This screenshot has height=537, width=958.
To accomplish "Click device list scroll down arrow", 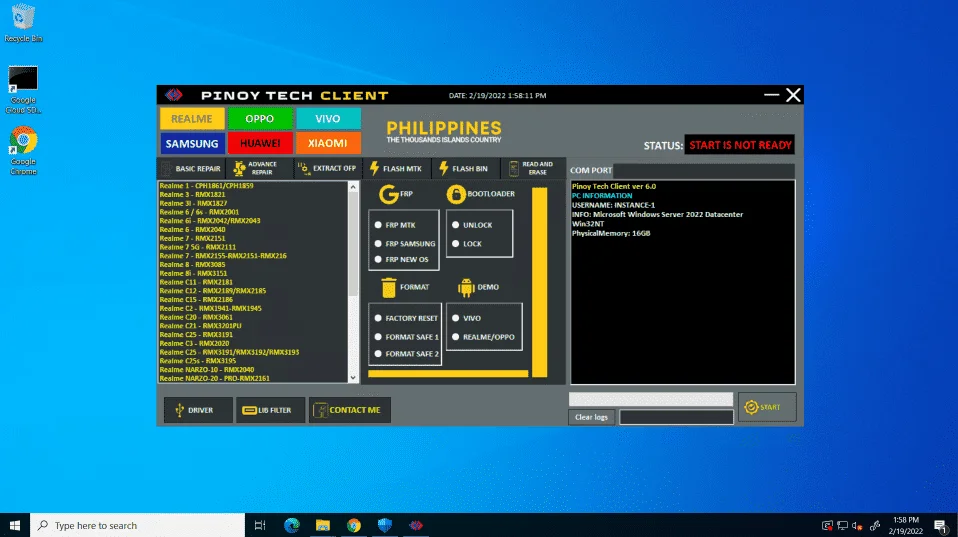I will pyautogui.click(x=353, y=378).
